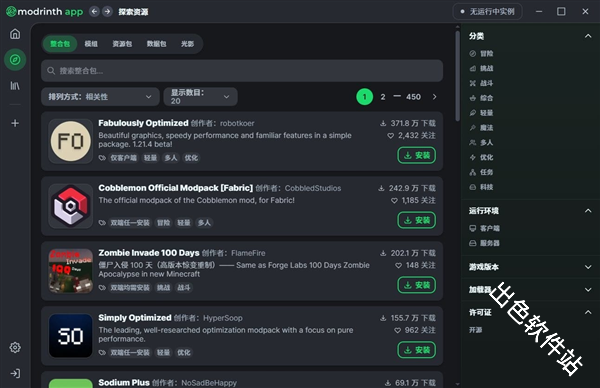Open Cobblemon Official Modpack [Fabric] title
This screenshot has width=600, height=388.
176,188
